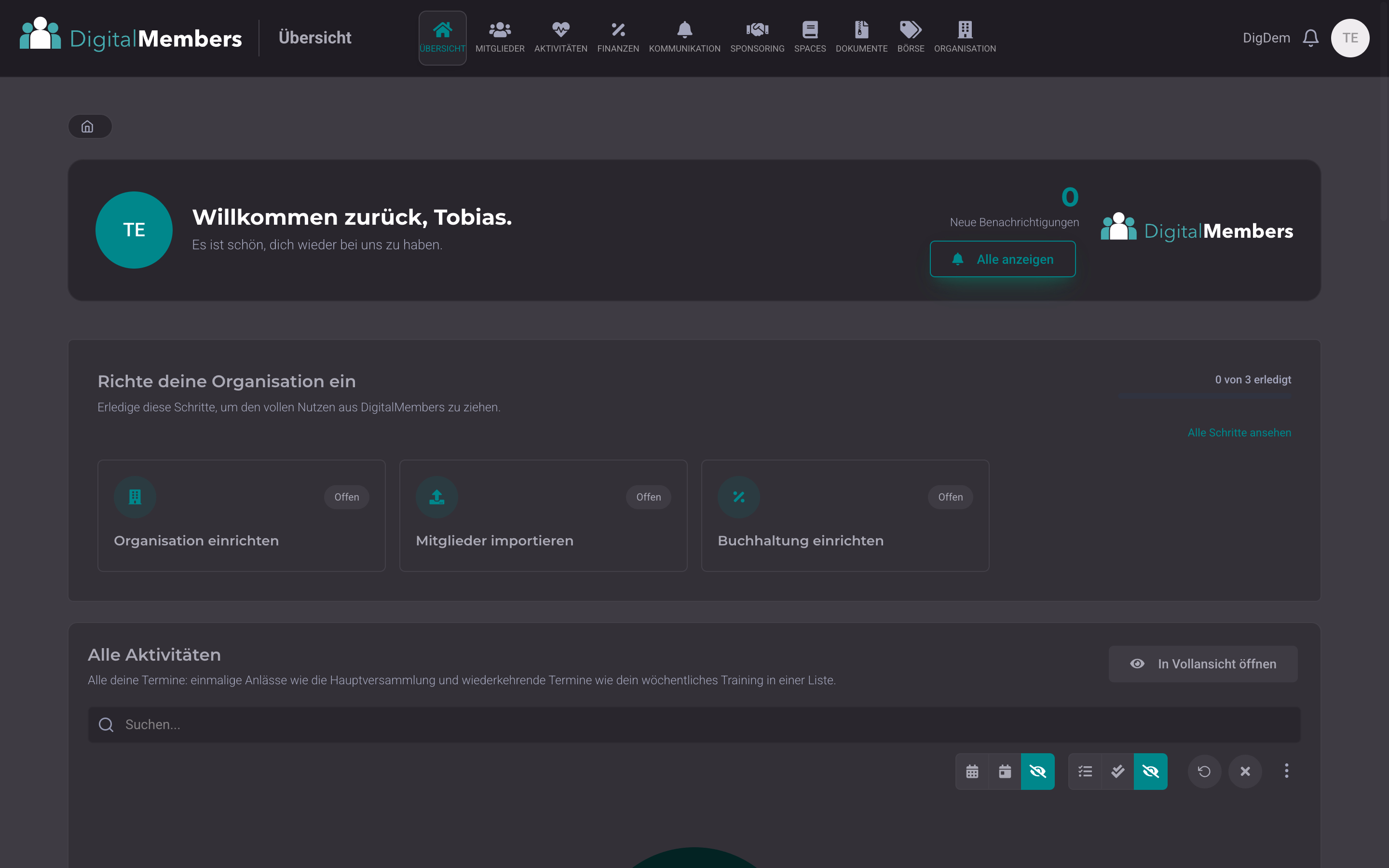
Task: Click the setup progress bar
Action: point(1205,395)
